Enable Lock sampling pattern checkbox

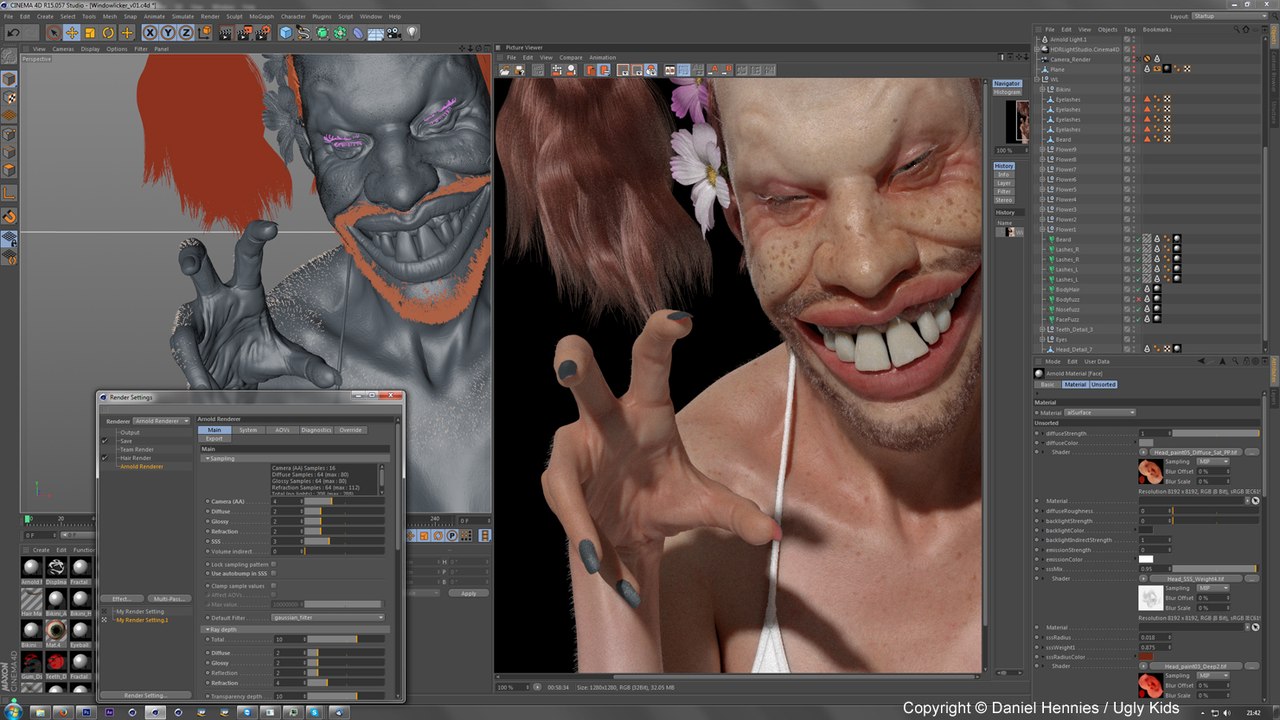tap(274, 564)
